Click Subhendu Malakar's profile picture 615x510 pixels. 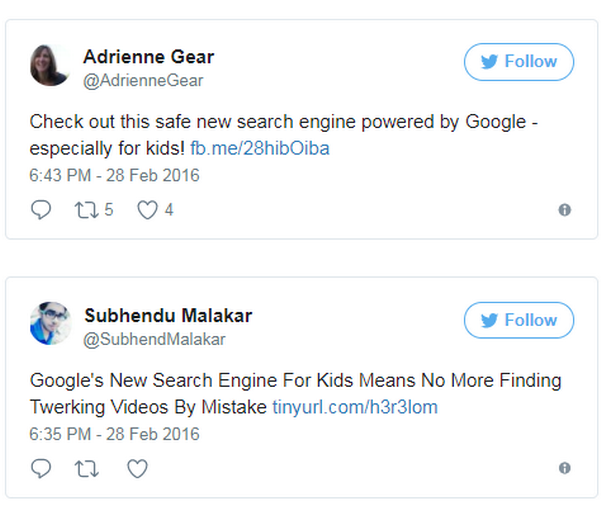point(50,324)
